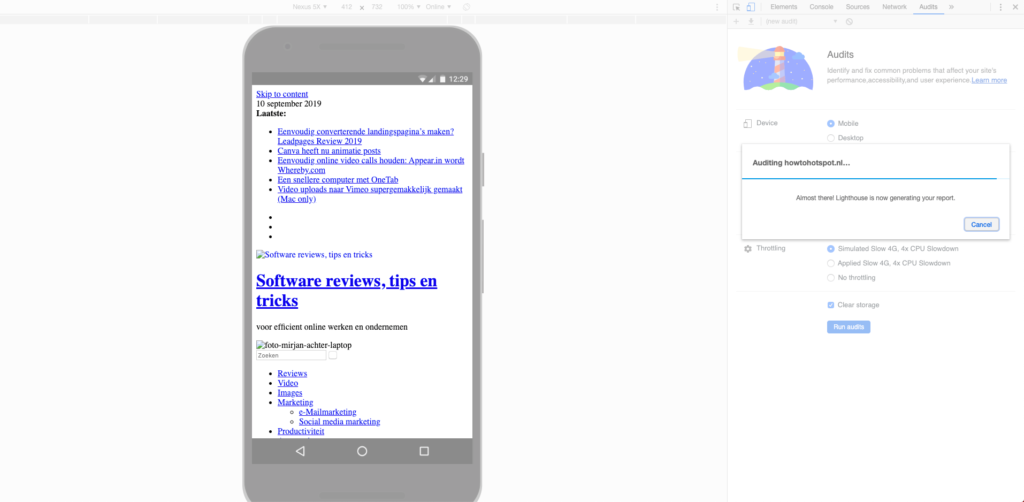Cancel the running Lighthouse audit
Viewport: 1024px width, 502px height.
pos(980,224)
